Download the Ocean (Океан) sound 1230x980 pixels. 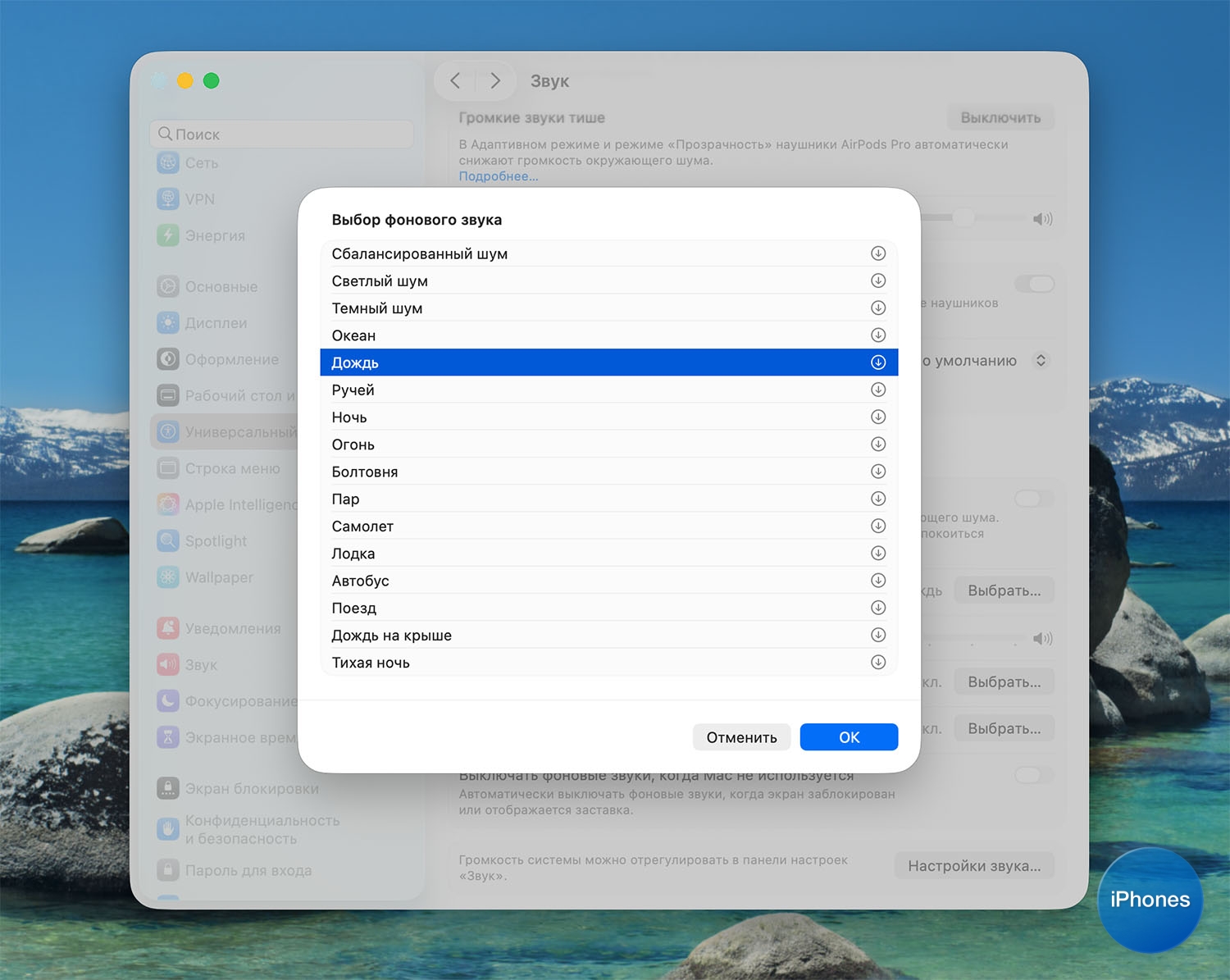[877, 335]
